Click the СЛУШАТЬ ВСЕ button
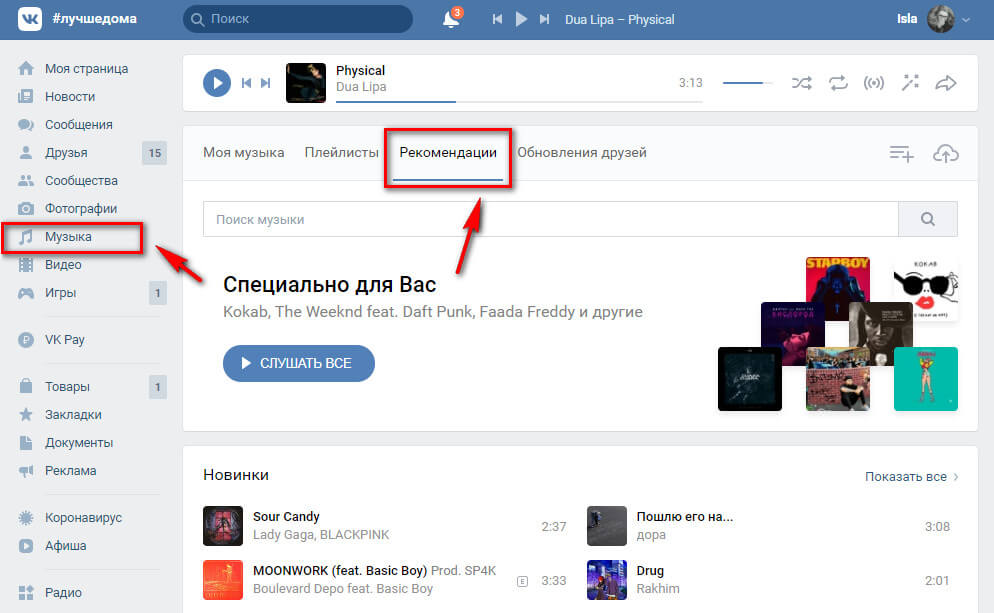Screen dimensions: 994x613 [x=298, y=363]
